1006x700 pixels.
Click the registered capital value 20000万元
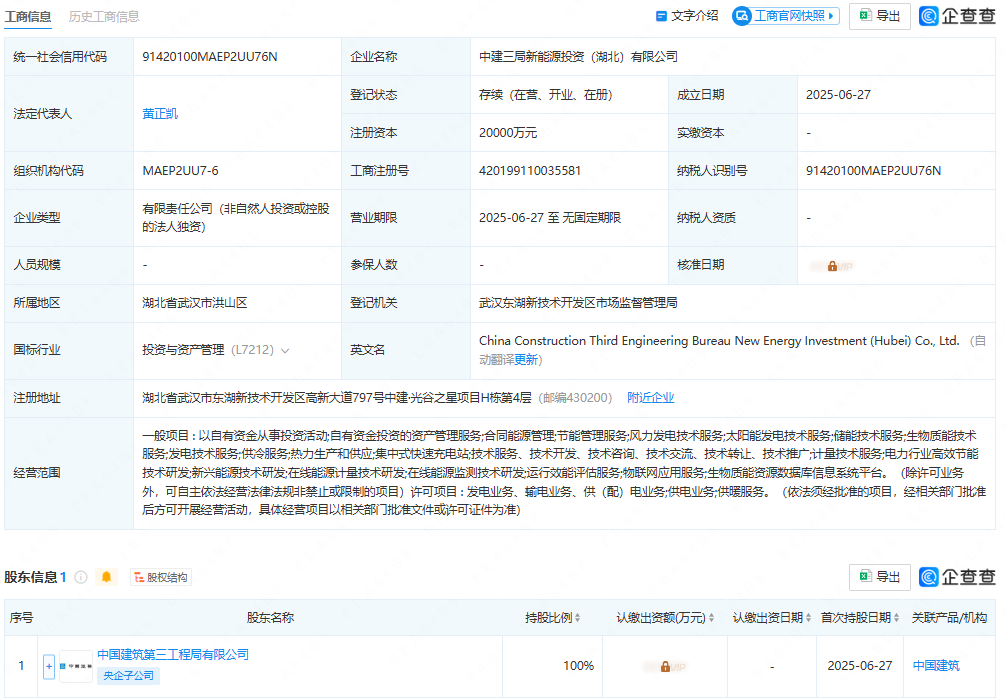tap(508, 133)
